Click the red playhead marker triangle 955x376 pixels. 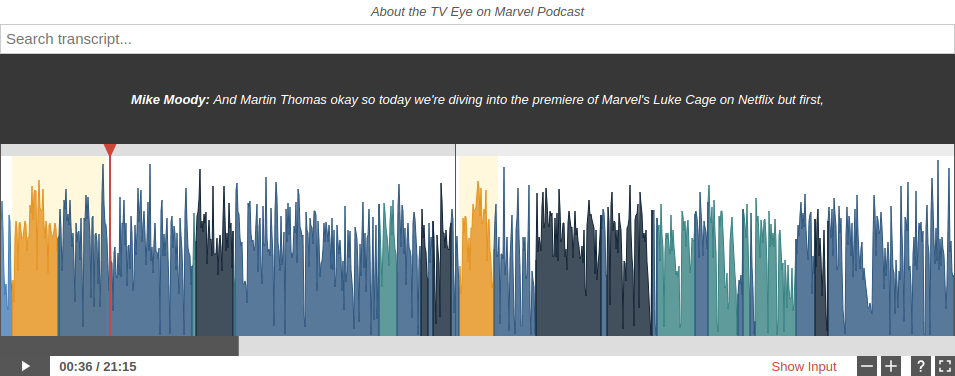pyautogui.click(x=110, y=150)
